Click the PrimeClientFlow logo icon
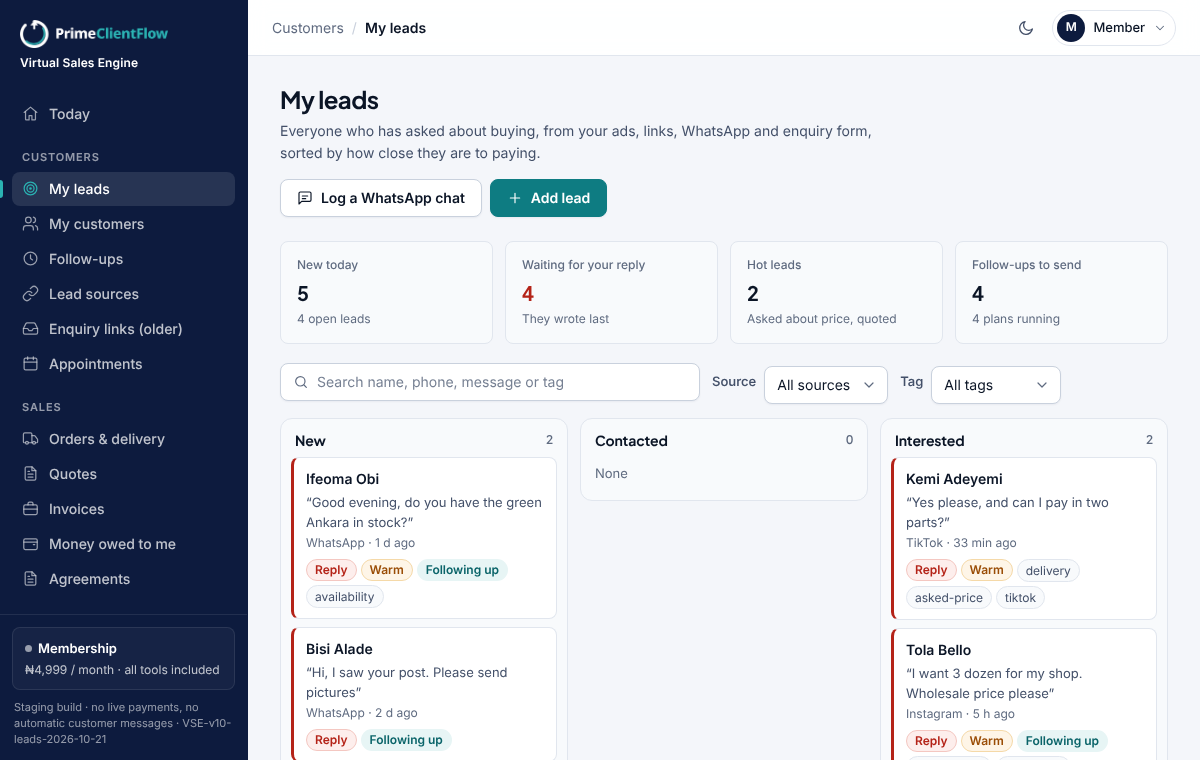1200x760 pixels. tap(34, 34)
